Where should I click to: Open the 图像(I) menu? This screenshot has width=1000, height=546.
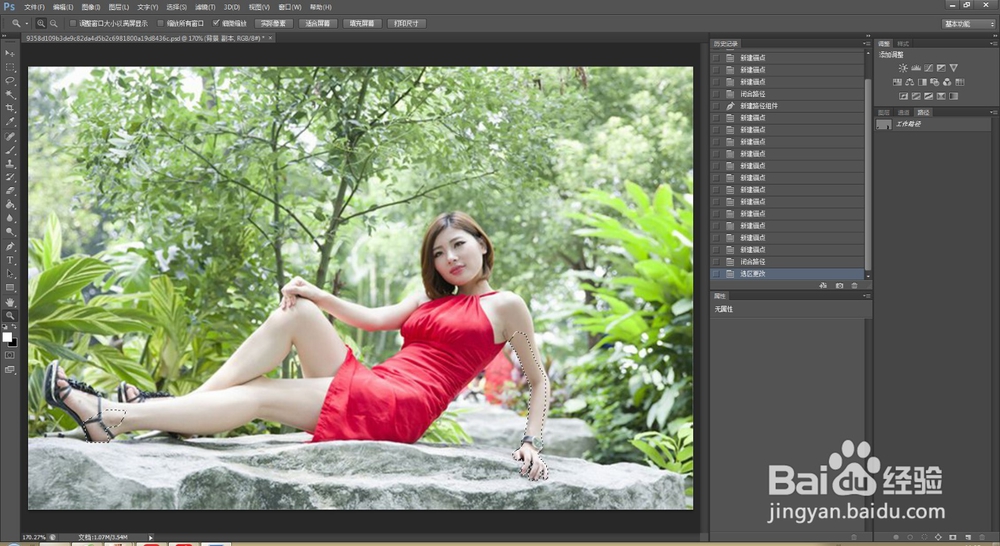(91, 7)
